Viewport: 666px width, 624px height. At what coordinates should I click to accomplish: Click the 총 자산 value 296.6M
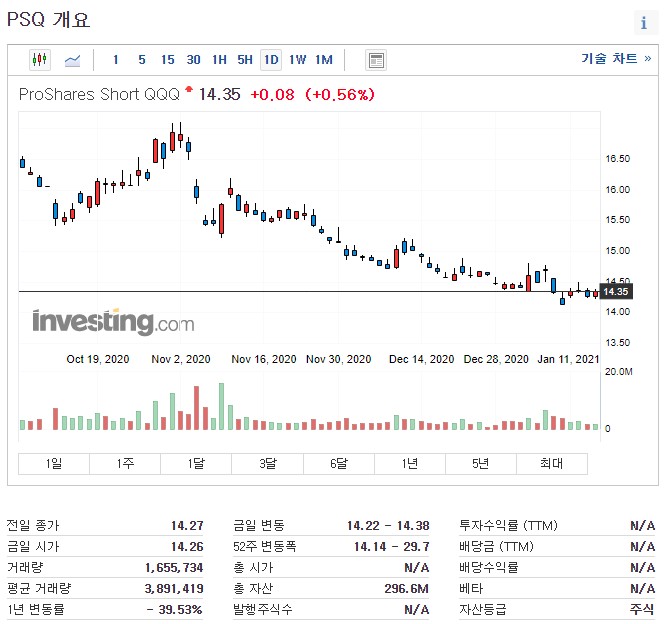(406, 588)
